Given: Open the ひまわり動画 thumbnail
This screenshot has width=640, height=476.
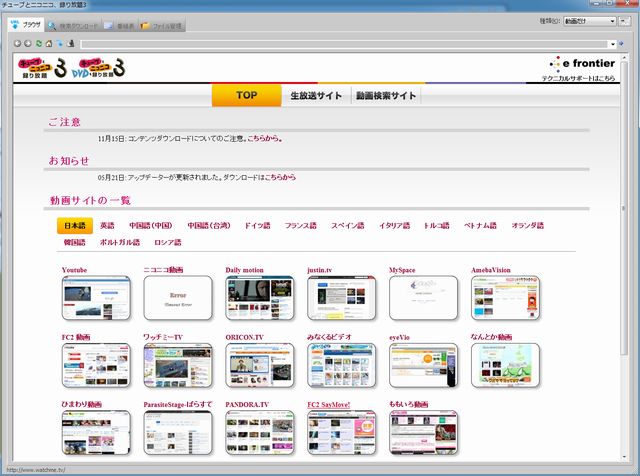Looking at the screenshot, I should pos(96,432).
